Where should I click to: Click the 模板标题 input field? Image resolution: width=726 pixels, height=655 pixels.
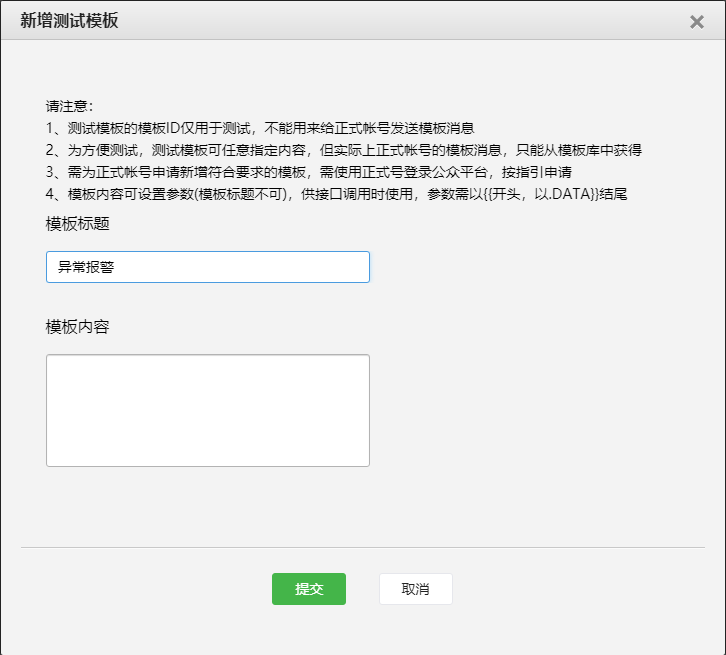pyautogui.click(x=208, y=267)
